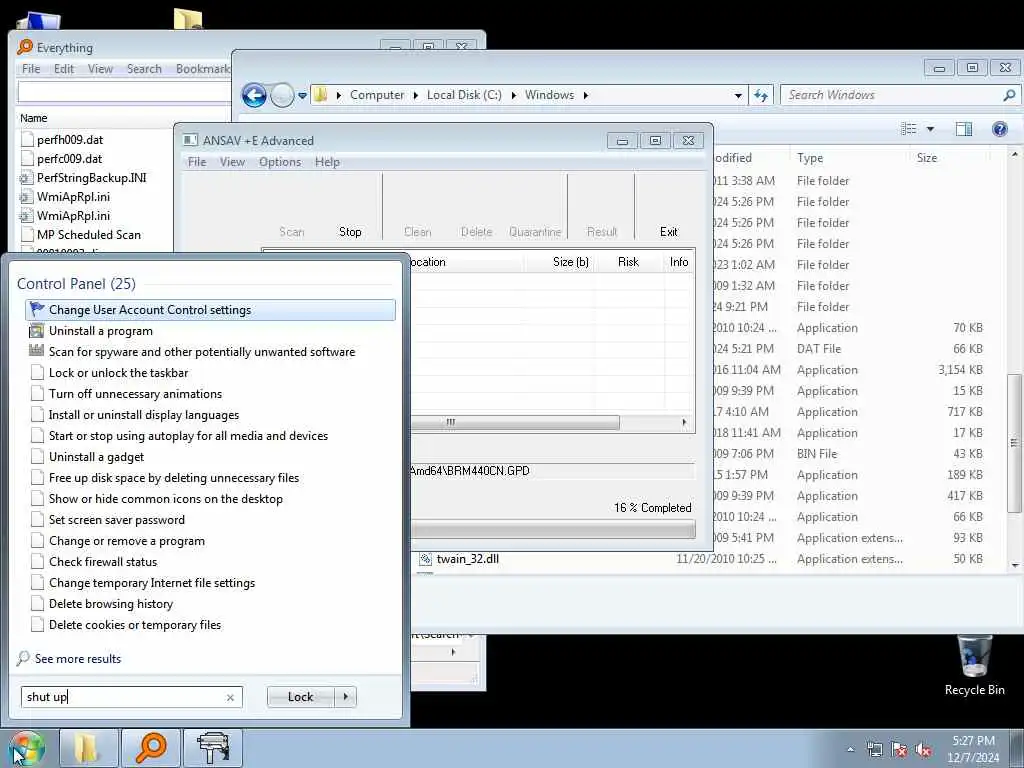
Task: Expand the breadcrumb arrow after Local Disk (C:)
Action: [x=513, y=95]
